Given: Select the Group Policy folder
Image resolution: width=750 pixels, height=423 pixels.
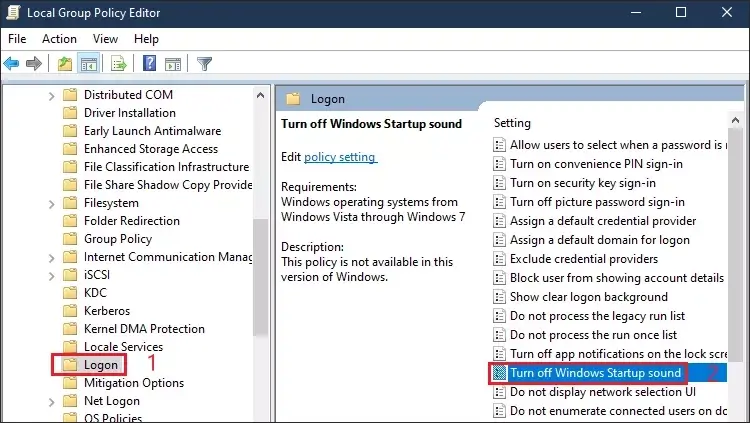Looking at the screenshot, I should coord(118,239).
